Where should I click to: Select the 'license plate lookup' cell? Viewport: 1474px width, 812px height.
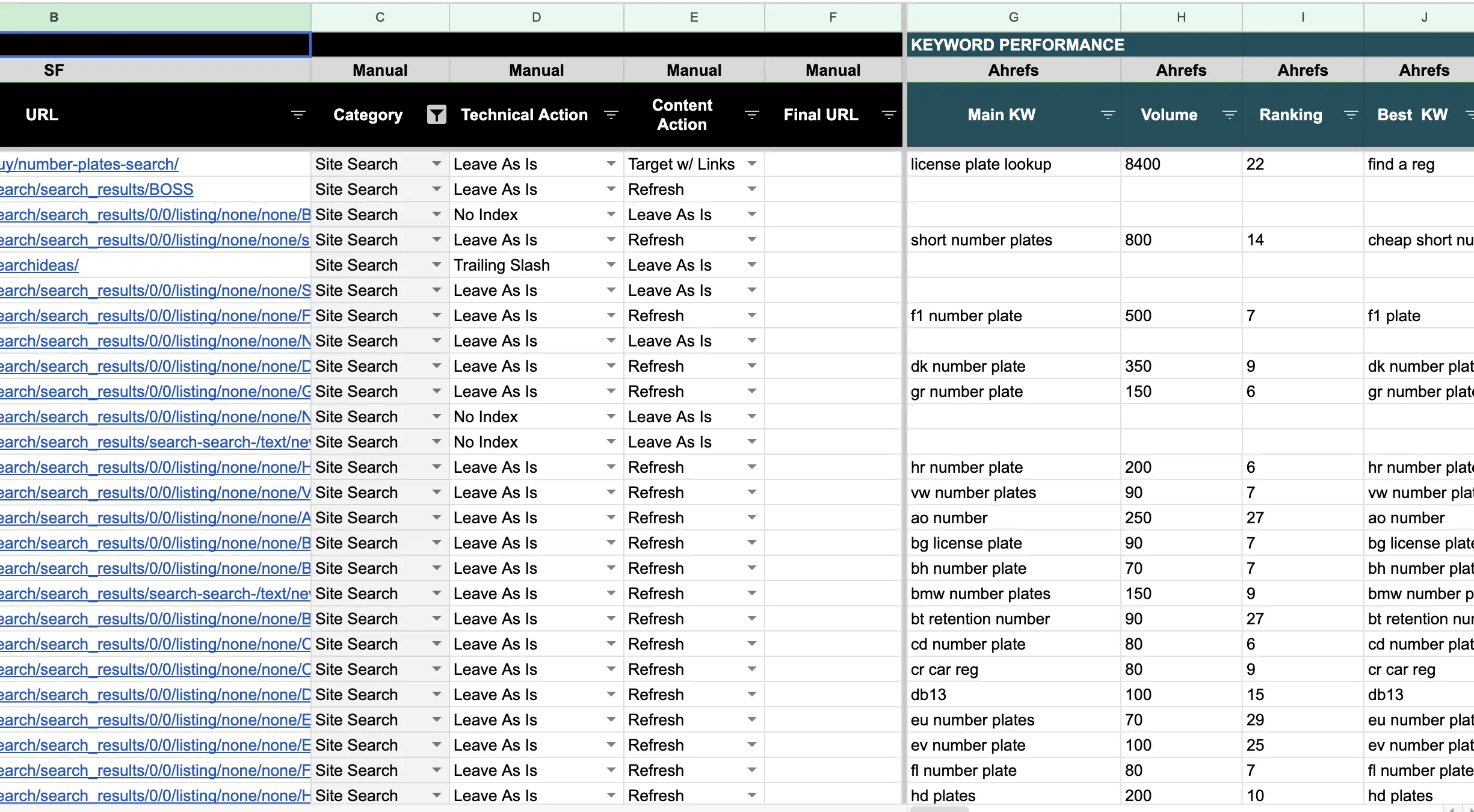tap(1014, 164)
